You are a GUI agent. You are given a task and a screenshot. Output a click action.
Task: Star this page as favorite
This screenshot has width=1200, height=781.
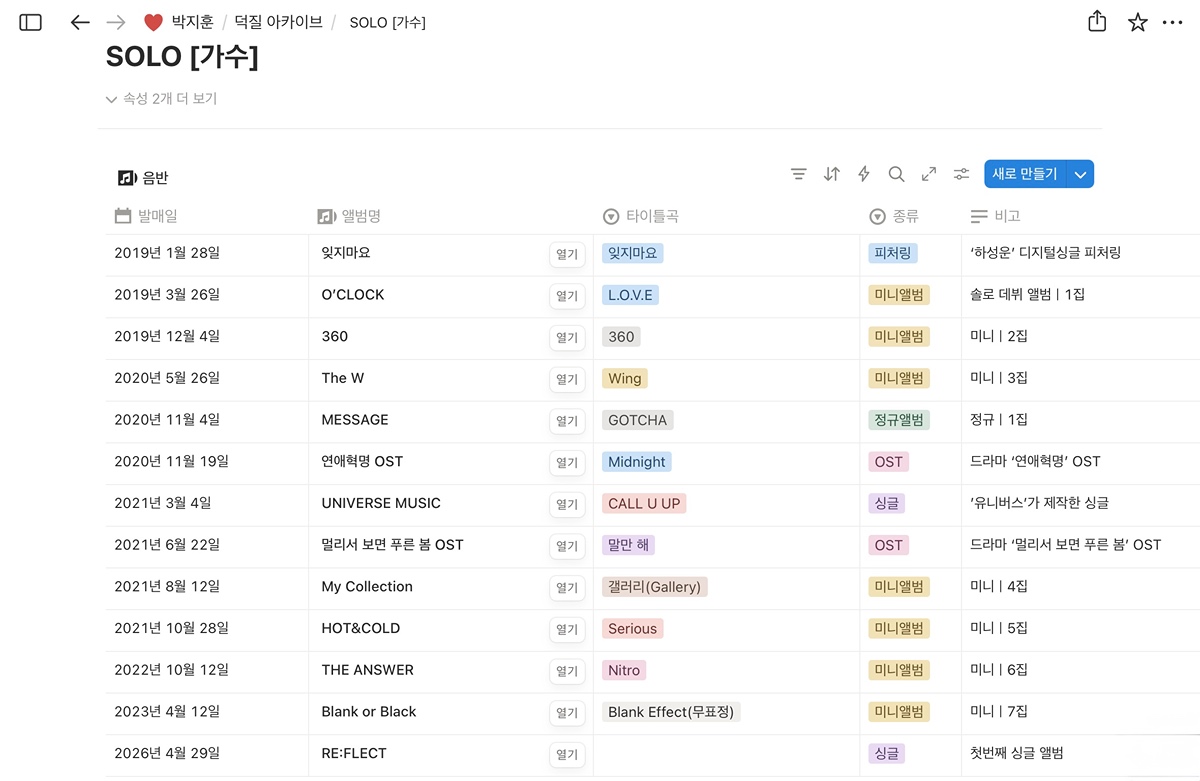(x=1138, y=22)
